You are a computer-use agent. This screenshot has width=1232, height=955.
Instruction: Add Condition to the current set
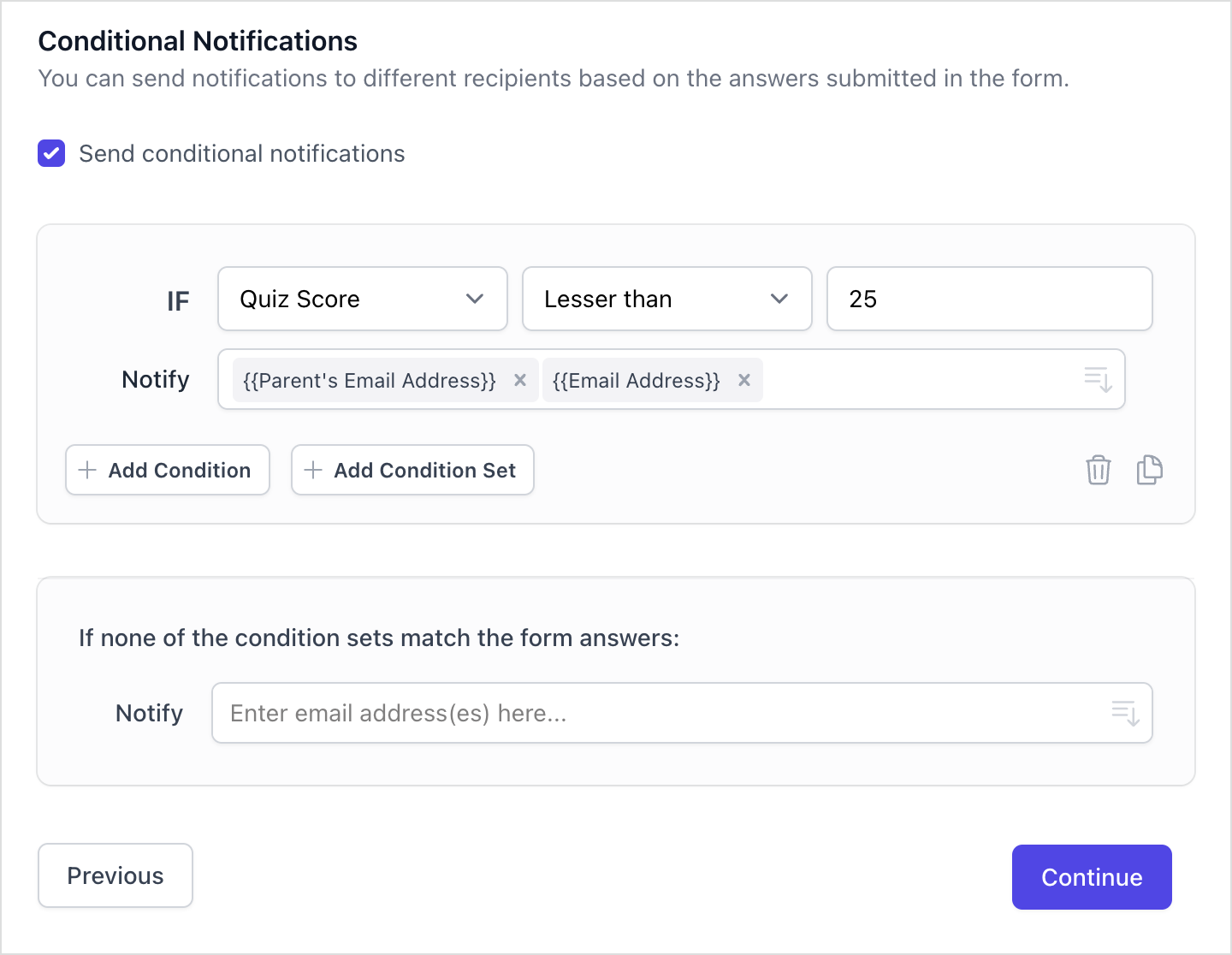[x=168, y=470]
